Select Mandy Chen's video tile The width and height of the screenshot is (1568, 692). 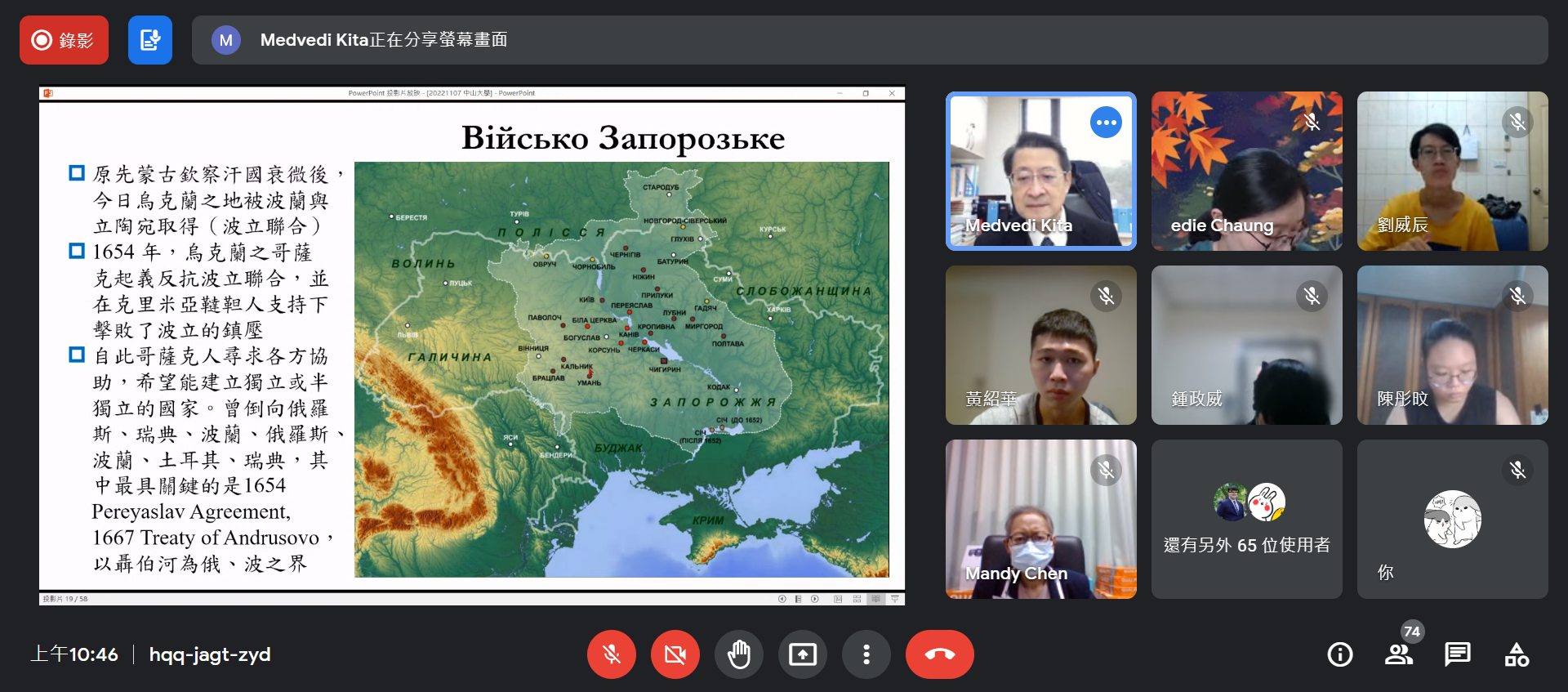coord(1040,520)
